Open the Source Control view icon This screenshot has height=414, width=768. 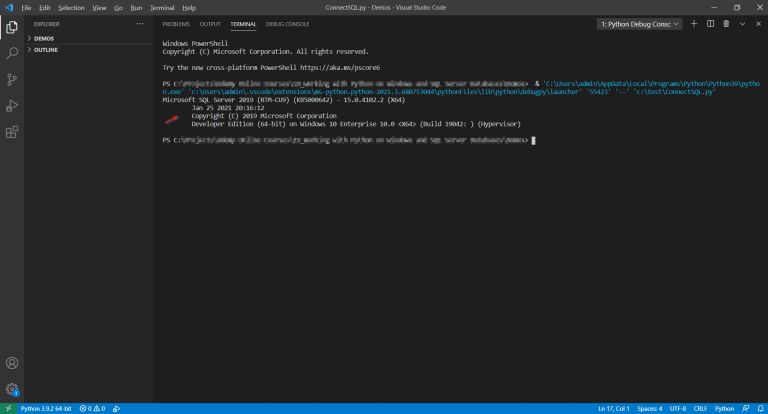[12, 79]
